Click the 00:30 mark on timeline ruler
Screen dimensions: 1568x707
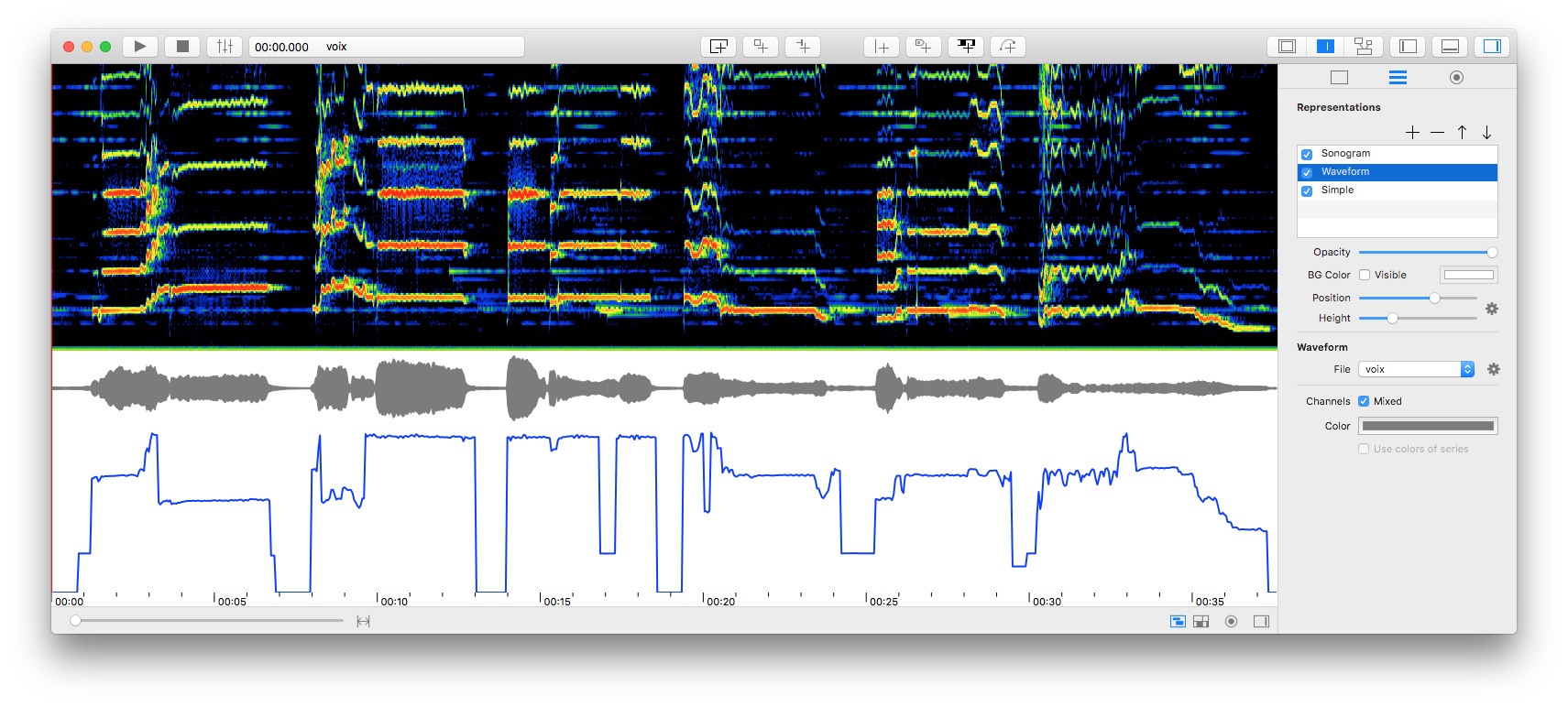click(x=1047, y=602)
